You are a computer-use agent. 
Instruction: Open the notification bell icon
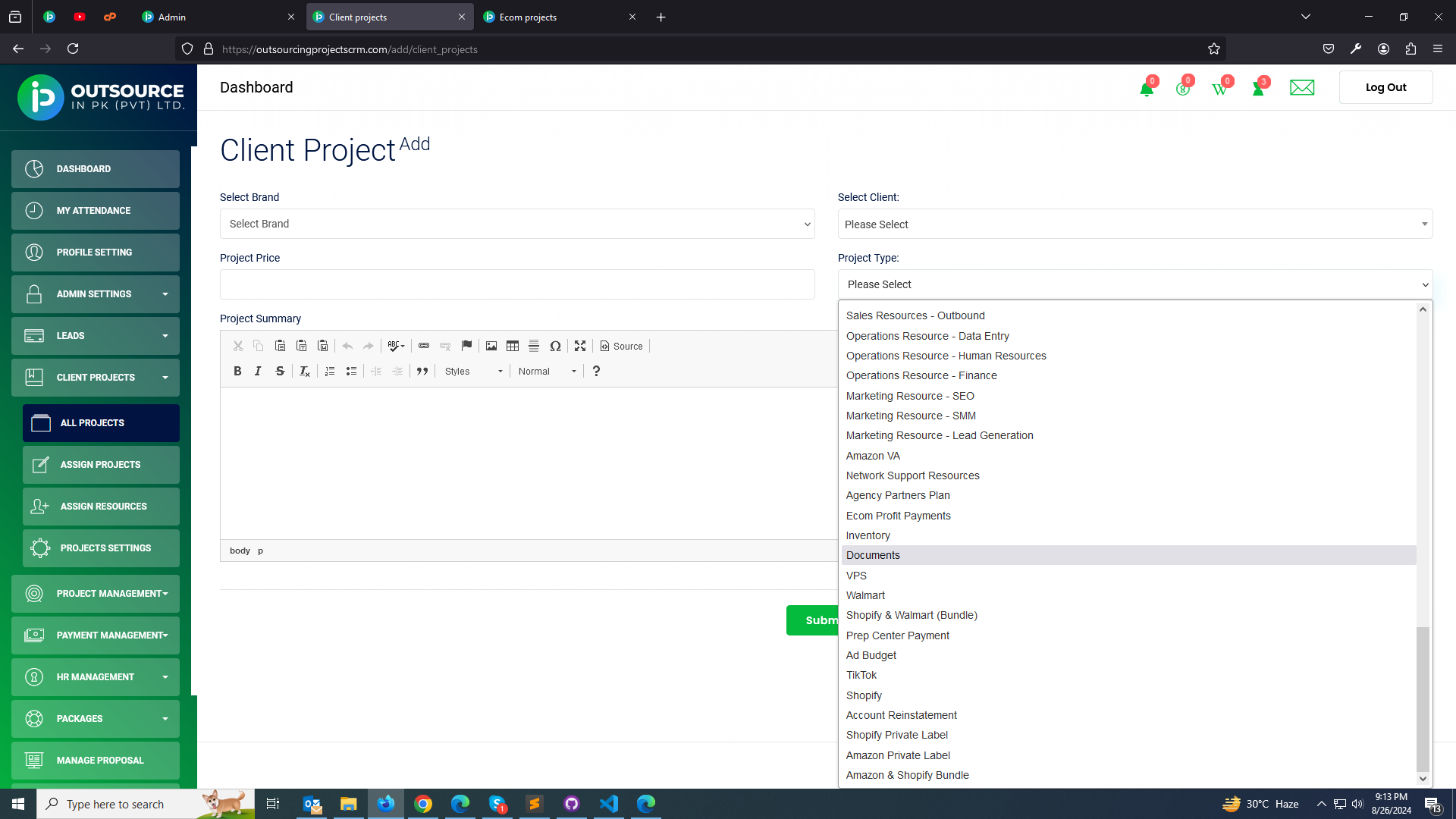1147,89
